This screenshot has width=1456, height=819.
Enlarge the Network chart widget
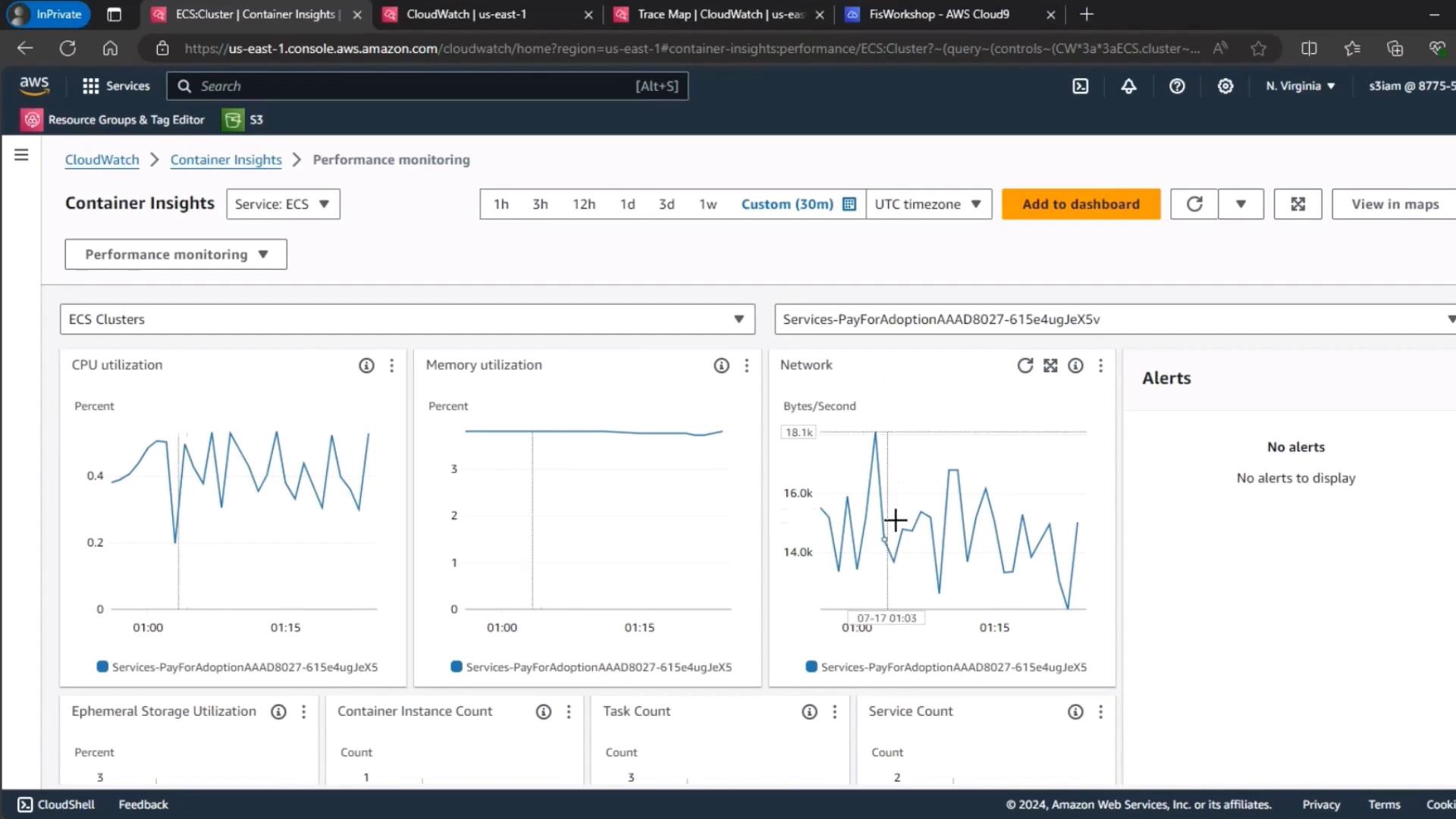point(1050,366)
